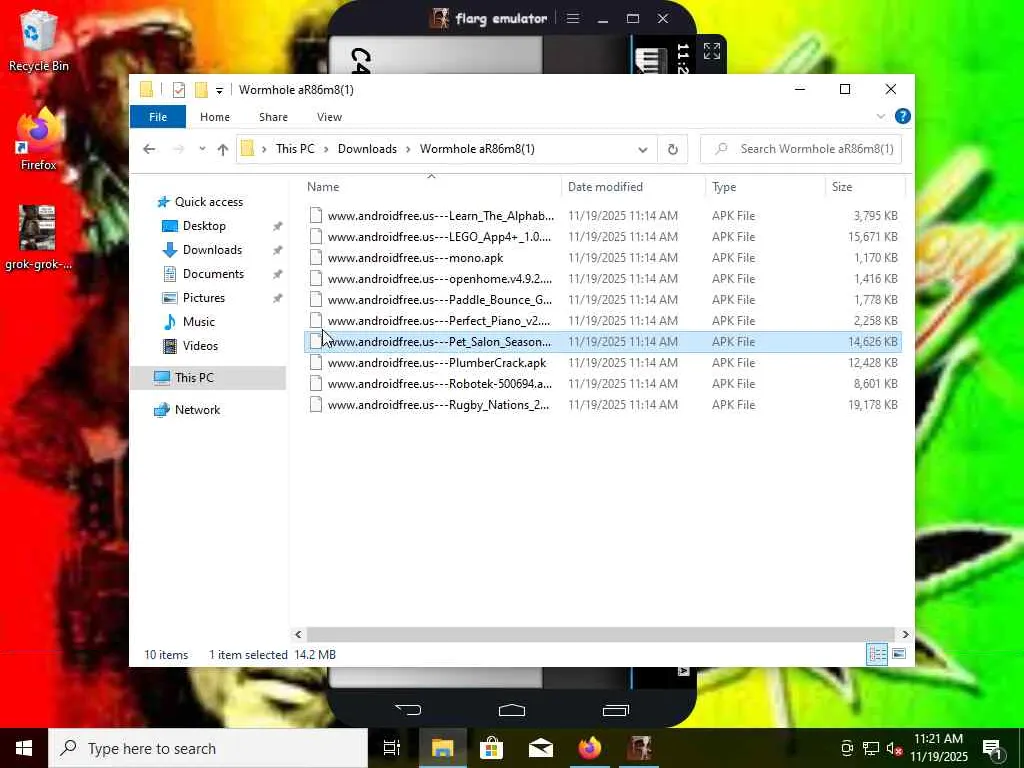Image resolution: width=1024 pixels, height=768 pixels.
Task: Open Firefox from the taskbar
Action: coord(590,748)
